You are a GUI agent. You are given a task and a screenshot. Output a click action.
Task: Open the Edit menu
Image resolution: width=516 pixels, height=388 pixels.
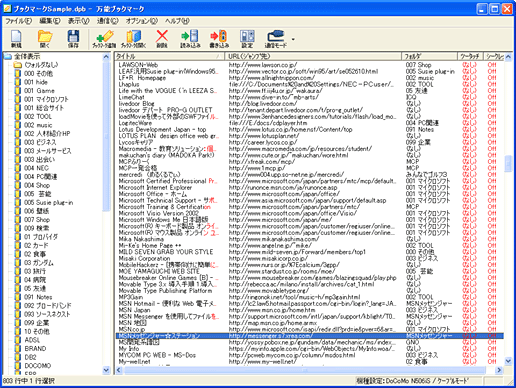(x=50, y=21)
